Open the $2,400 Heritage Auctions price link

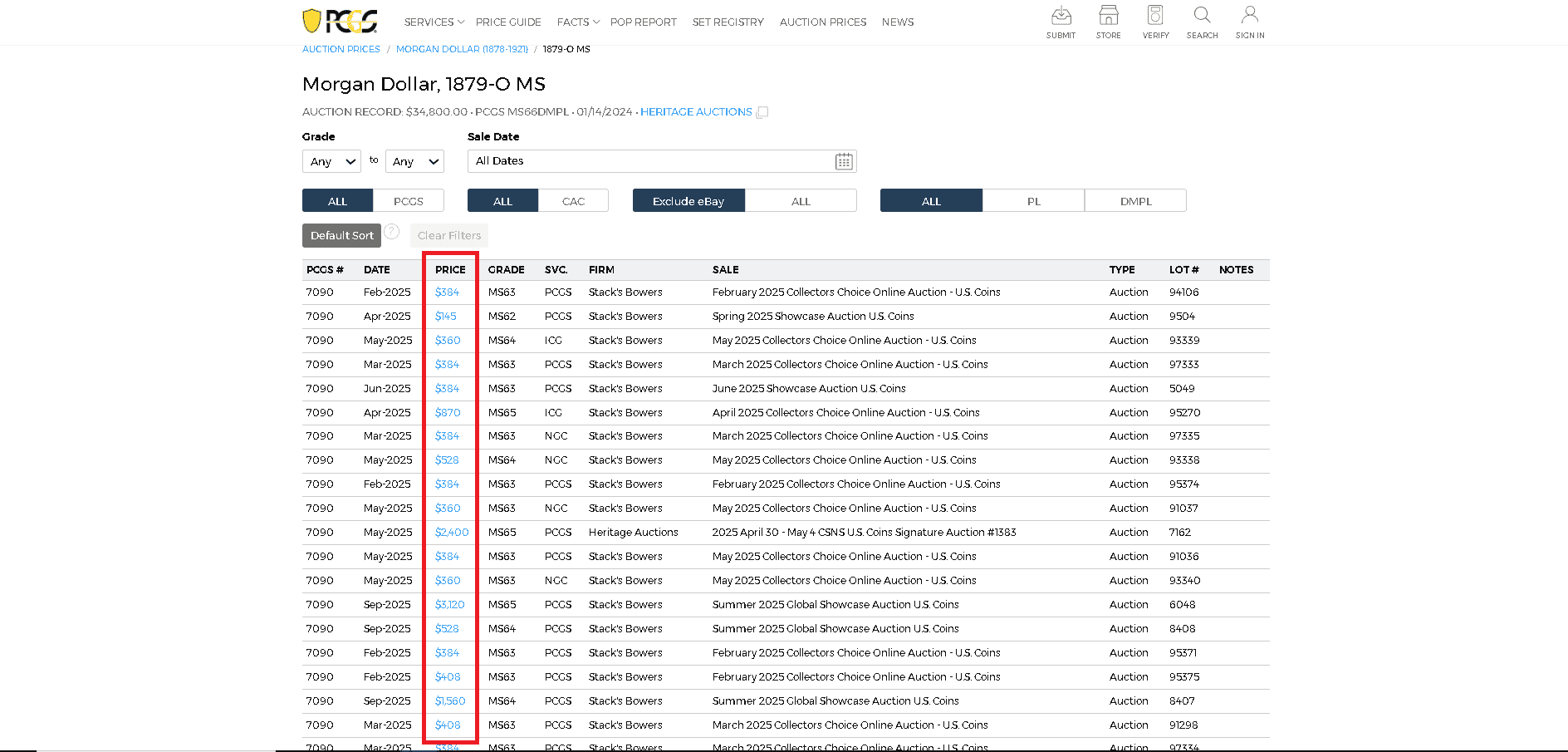pyautogui.click(x=452, y=533)
